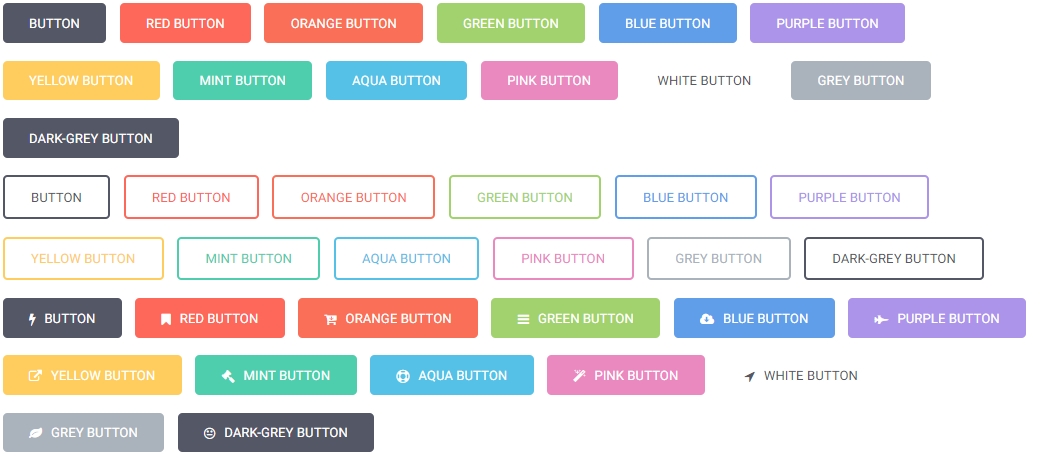
Task: Click the lightning bolt icon on Button
Action: (32, 319)
